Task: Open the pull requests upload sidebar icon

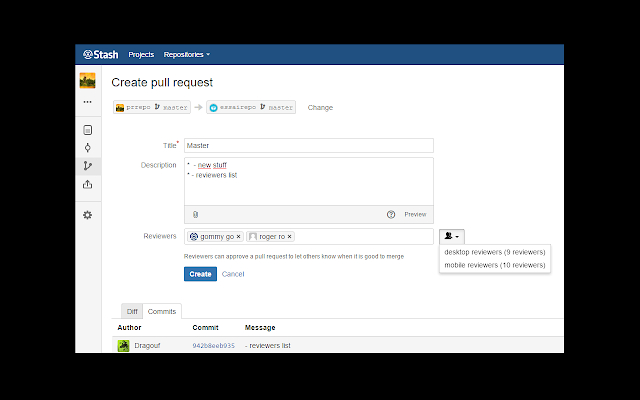Action: (x=87, y=184)
